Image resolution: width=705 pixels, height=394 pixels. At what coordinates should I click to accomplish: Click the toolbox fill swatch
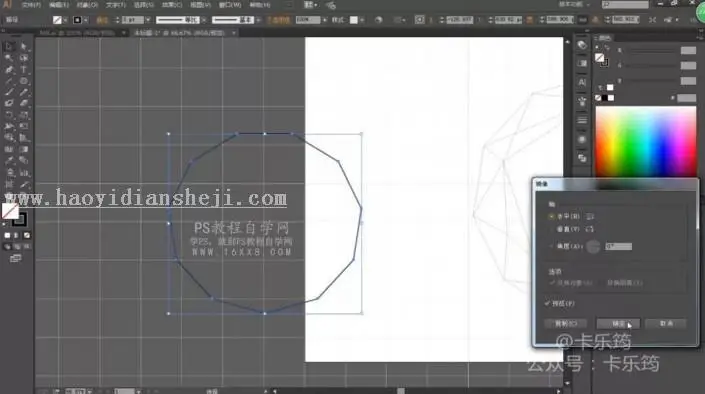tap(9, 210)
